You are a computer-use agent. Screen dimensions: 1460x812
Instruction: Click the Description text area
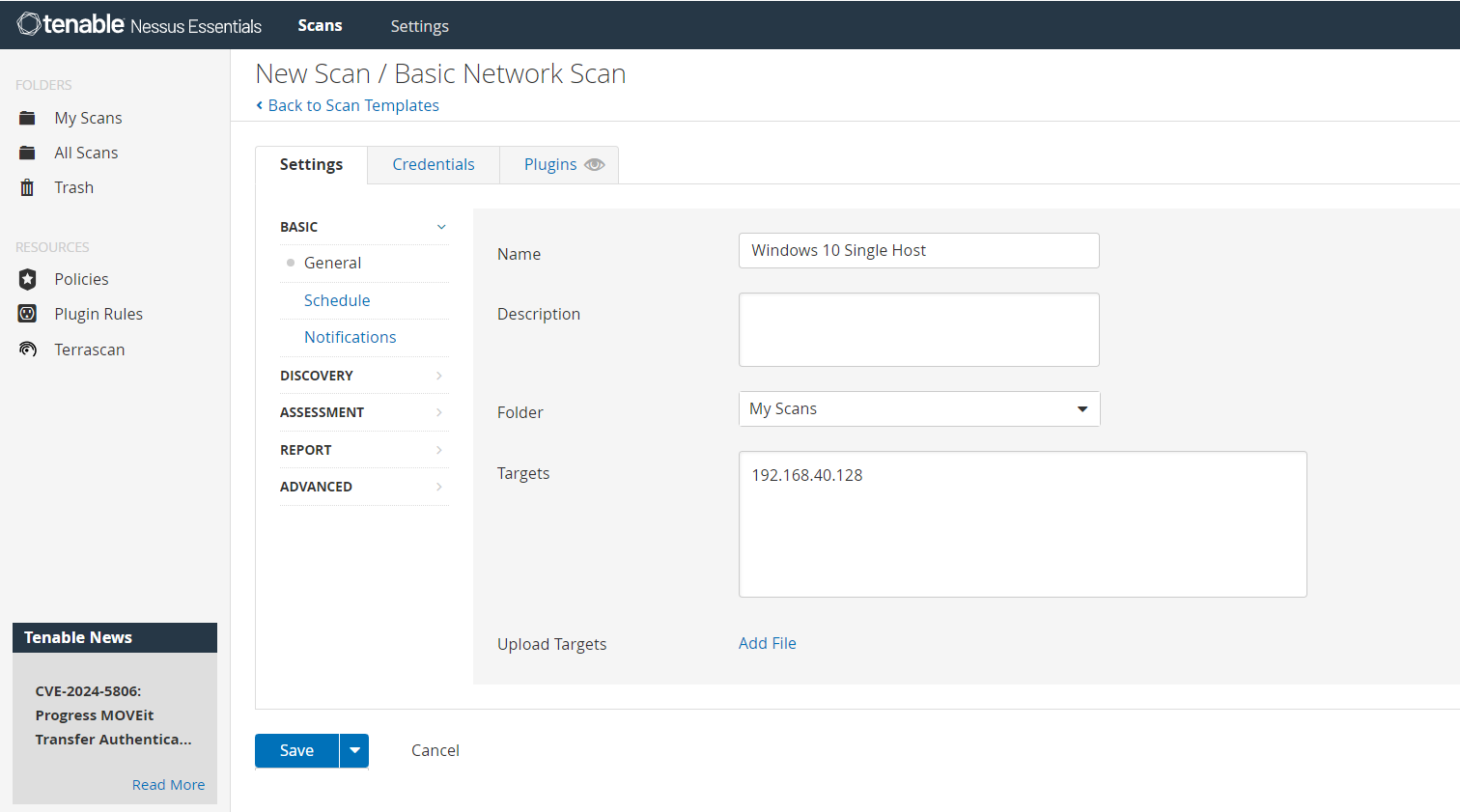(919, 330)
